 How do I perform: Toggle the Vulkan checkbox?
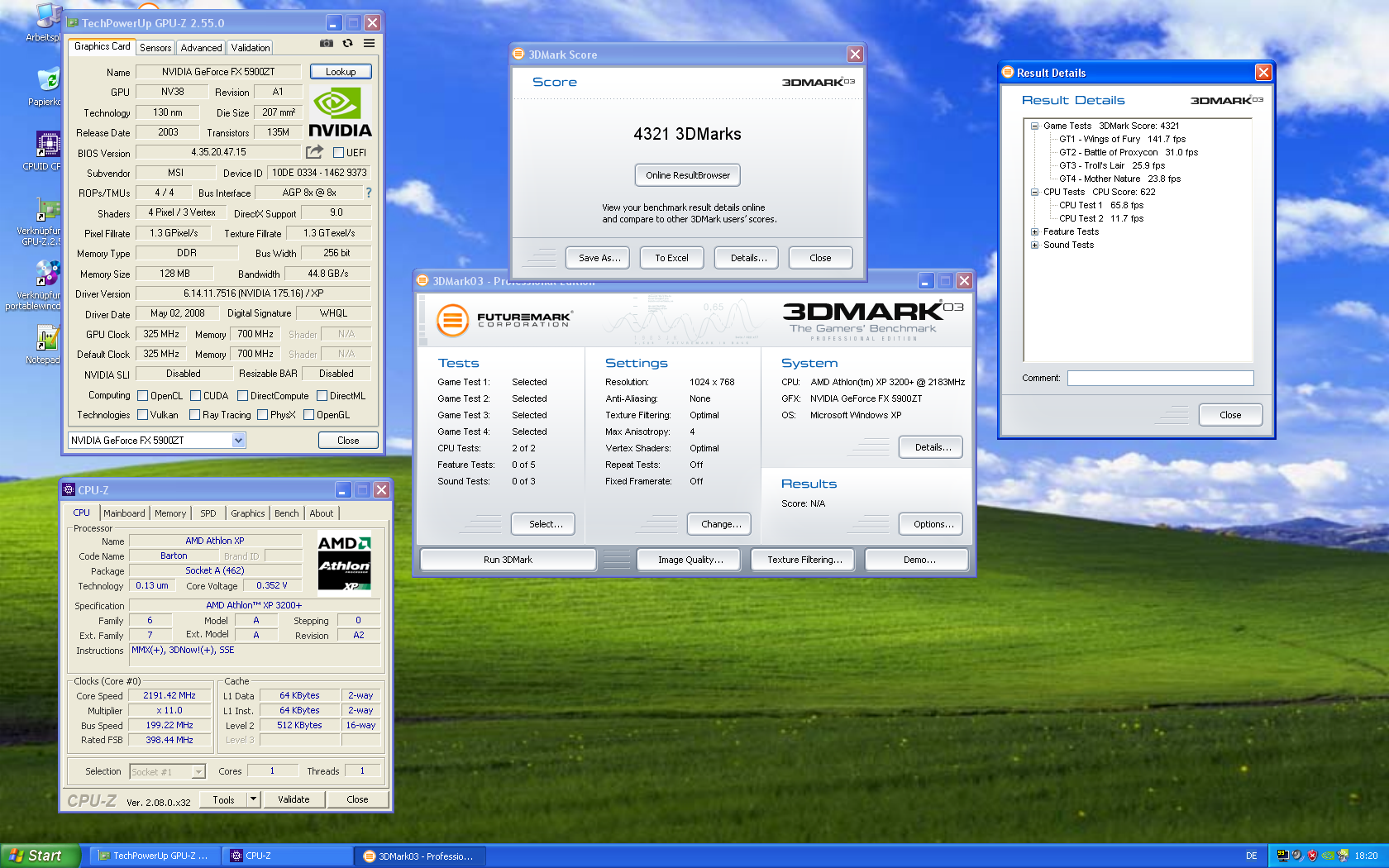tap(142, 415)
